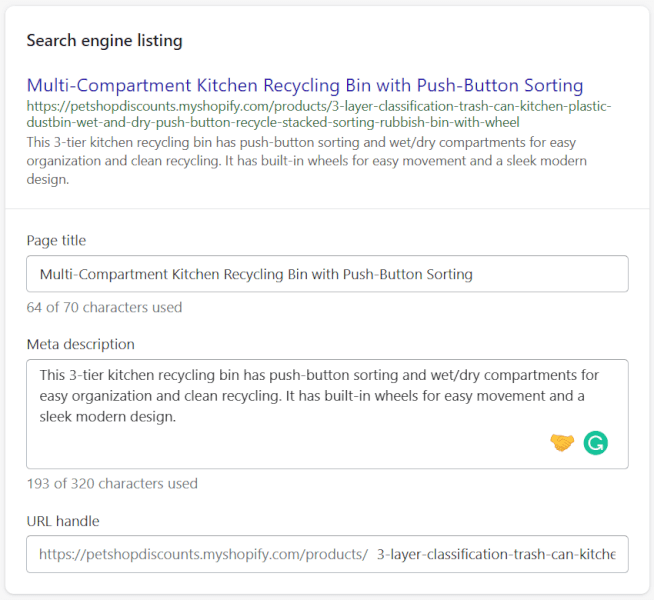This screenshot has width=654, height=600.
Task: Click the handshake emoji icon
Action: (562, 442)
